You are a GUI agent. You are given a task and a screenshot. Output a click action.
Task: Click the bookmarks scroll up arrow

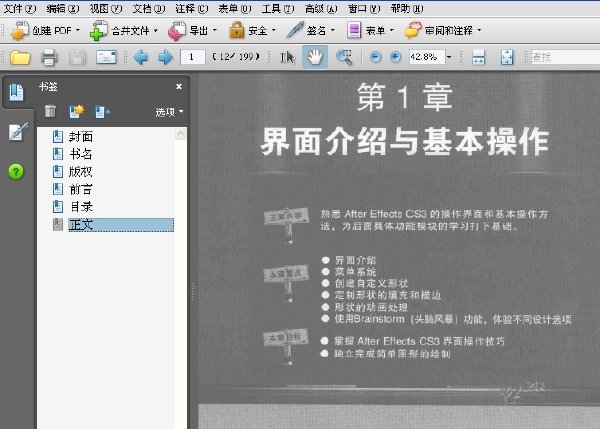click(181, 134)
